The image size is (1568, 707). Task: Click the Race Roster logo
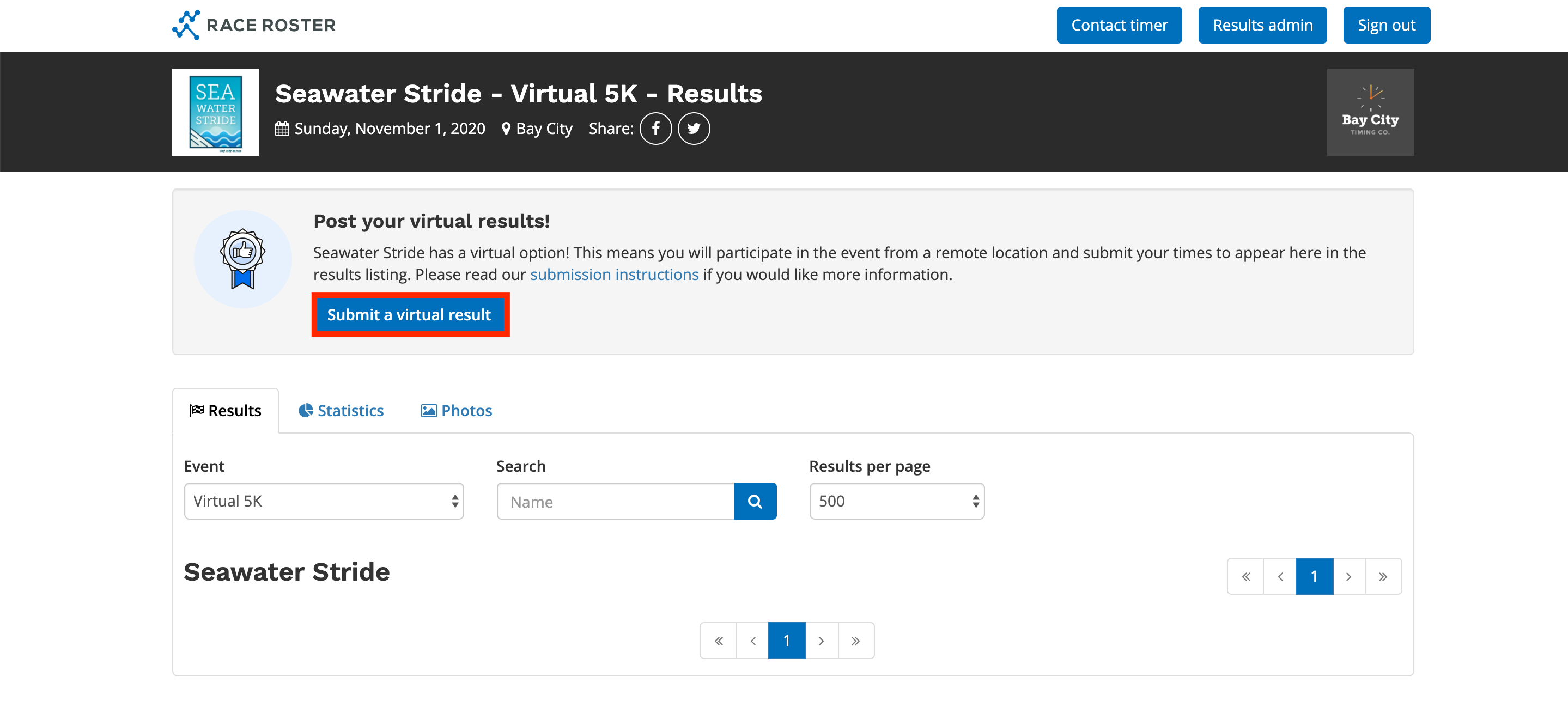pyautogui.click(x=254, y=25)
